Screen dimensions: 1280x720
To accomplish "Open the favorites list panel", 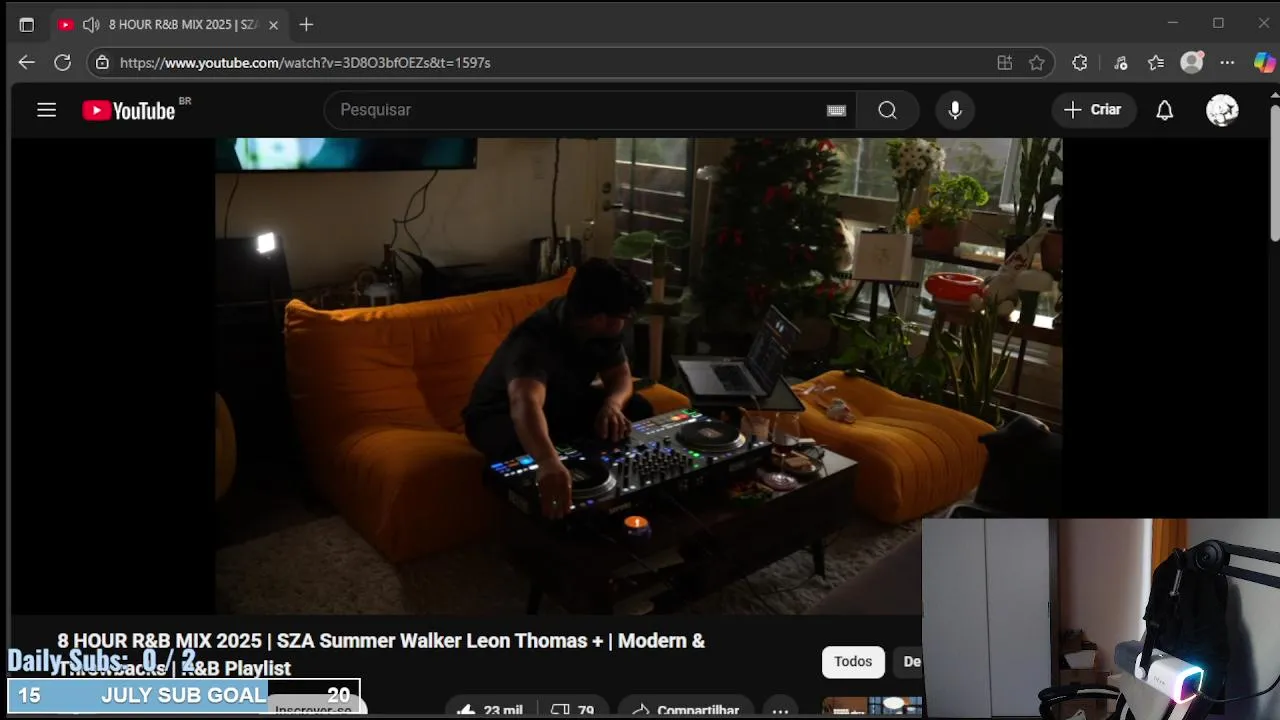I will click(x=1156, y=62).
